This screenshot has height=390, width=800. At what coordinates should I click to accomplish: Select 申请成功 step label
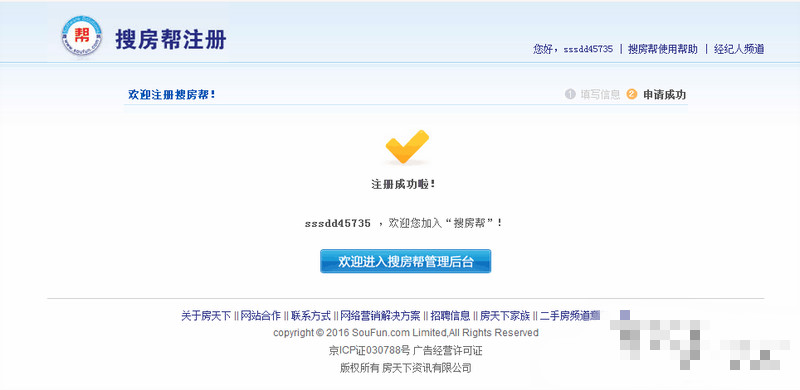click(x=665, y=94)
